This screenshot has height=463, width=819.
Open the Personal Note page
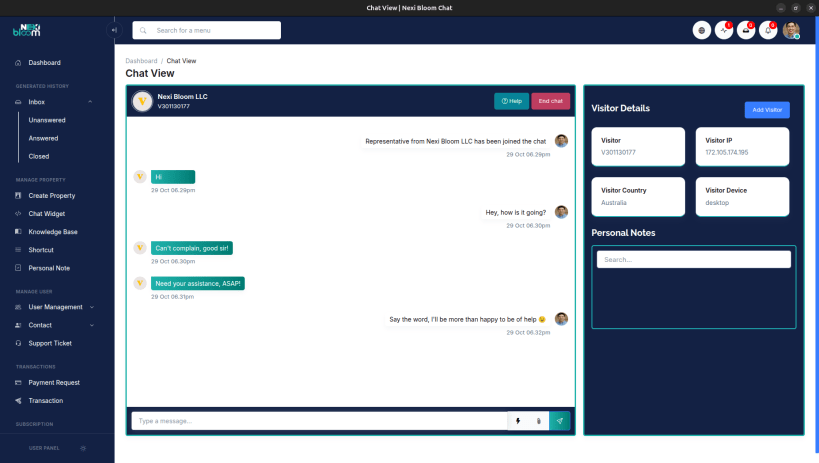click(49, 268)
